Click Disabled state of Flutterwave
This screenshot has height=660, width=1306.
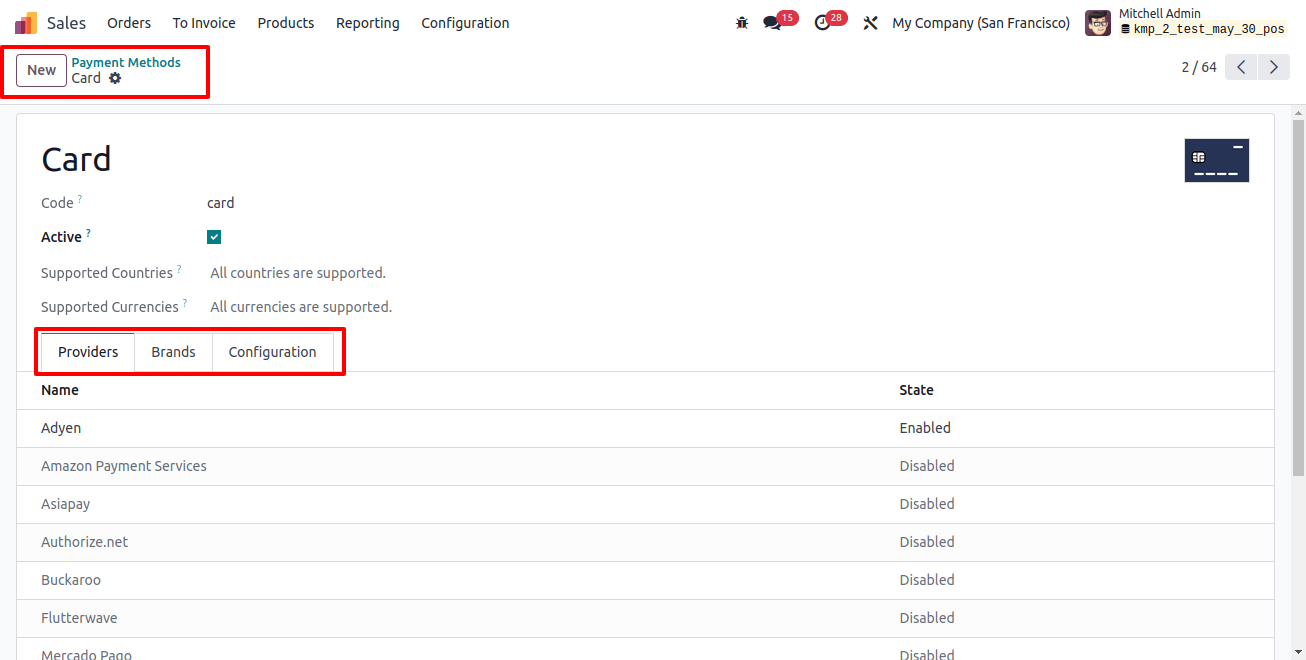[927, 618]
